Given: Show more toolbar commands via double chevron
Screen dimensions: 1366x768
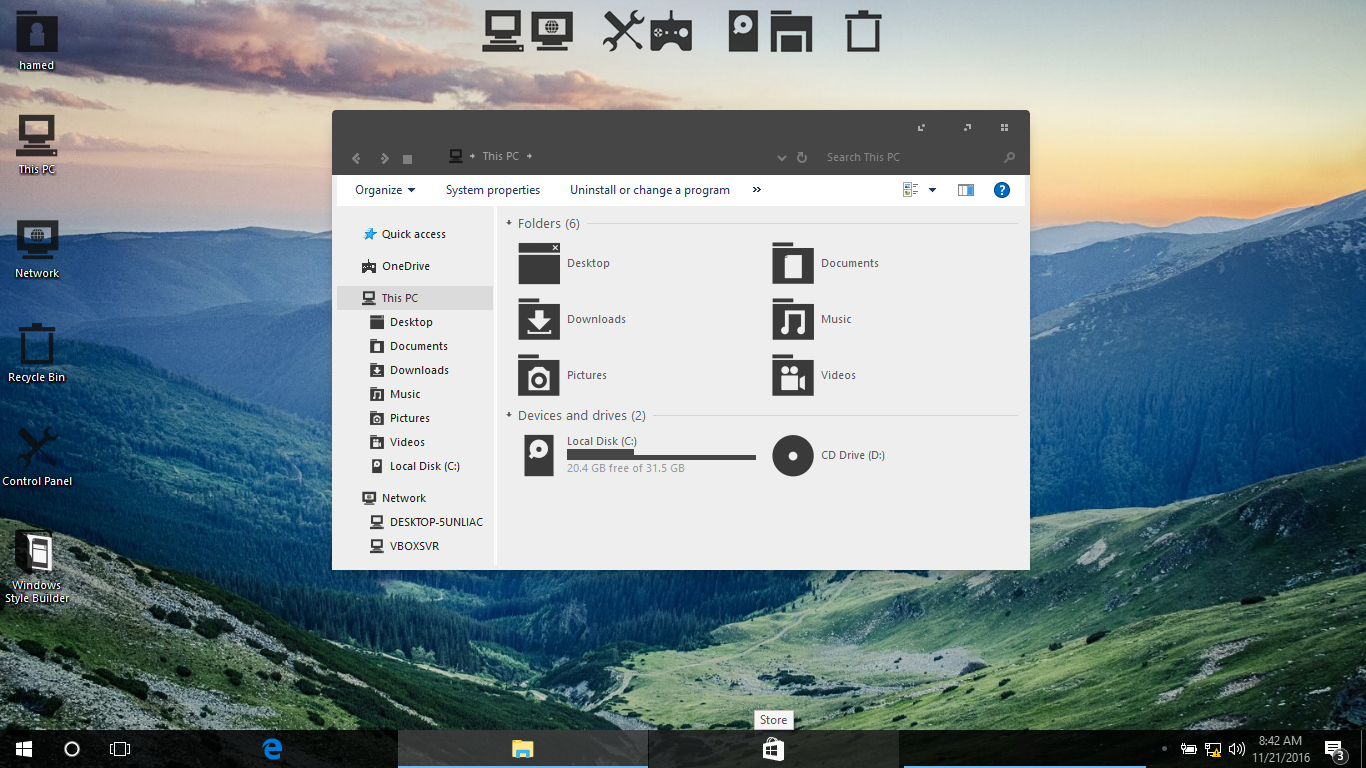Looking at the screenshot, I should point(757,190).
